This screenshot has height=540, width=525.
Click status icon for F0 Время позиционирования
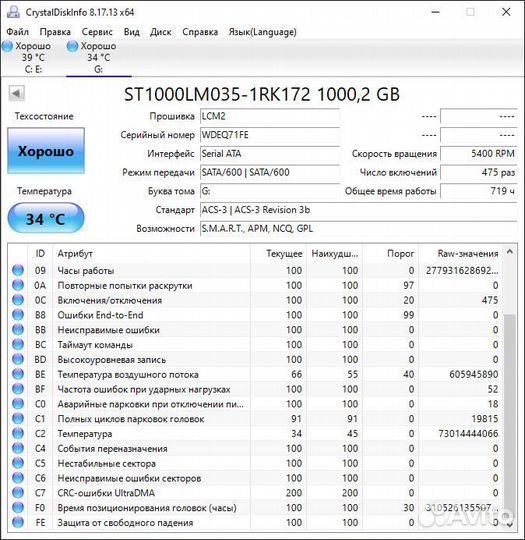pos(18,507)
